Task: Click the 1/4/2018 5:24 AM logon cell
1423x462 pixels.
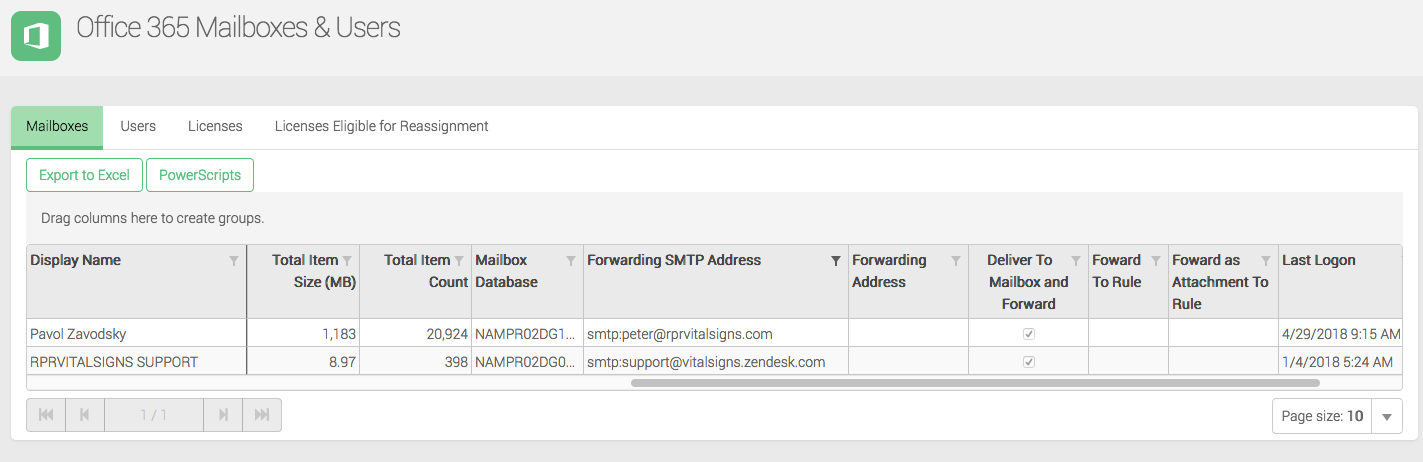Action: 1340,362
